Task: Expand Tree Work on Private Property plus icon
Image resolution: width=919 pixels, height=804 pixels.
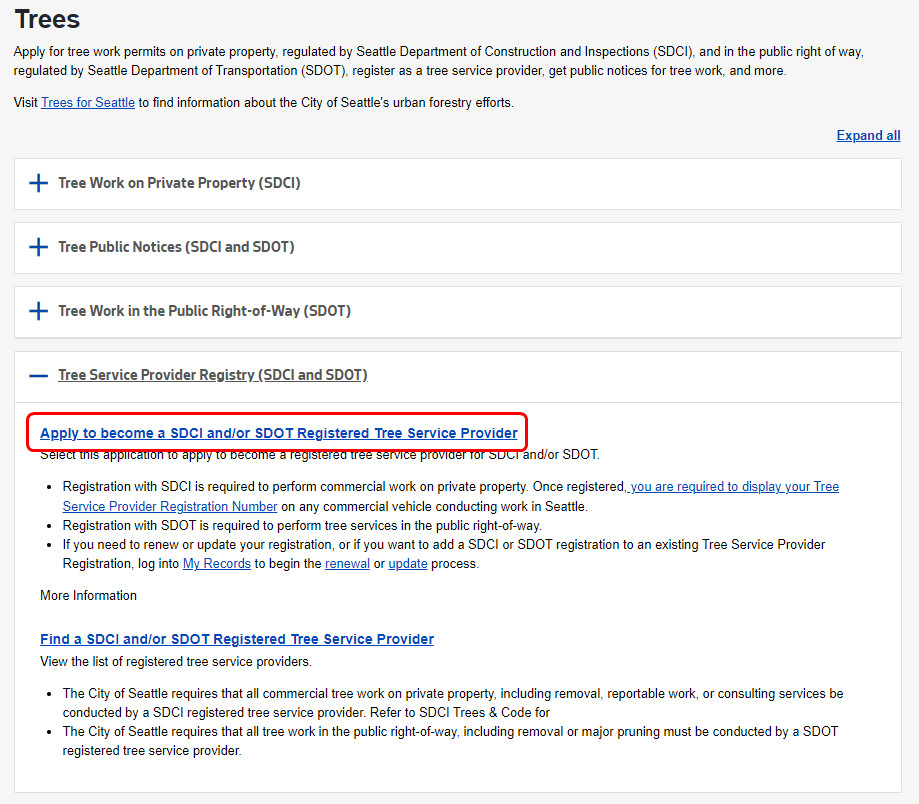Action: [x=38, y=184]
